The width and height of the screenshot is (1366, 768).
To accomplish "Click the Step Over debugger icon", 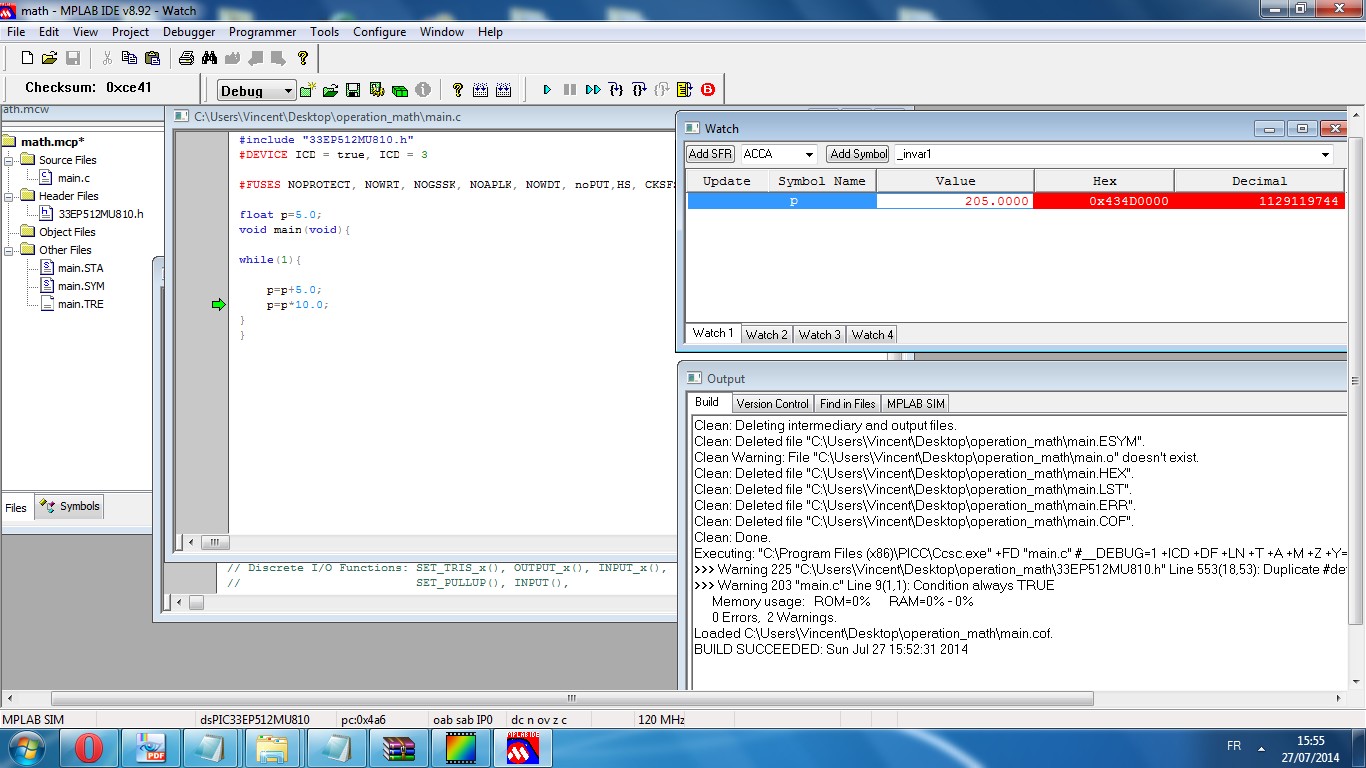I will point(639,90).
